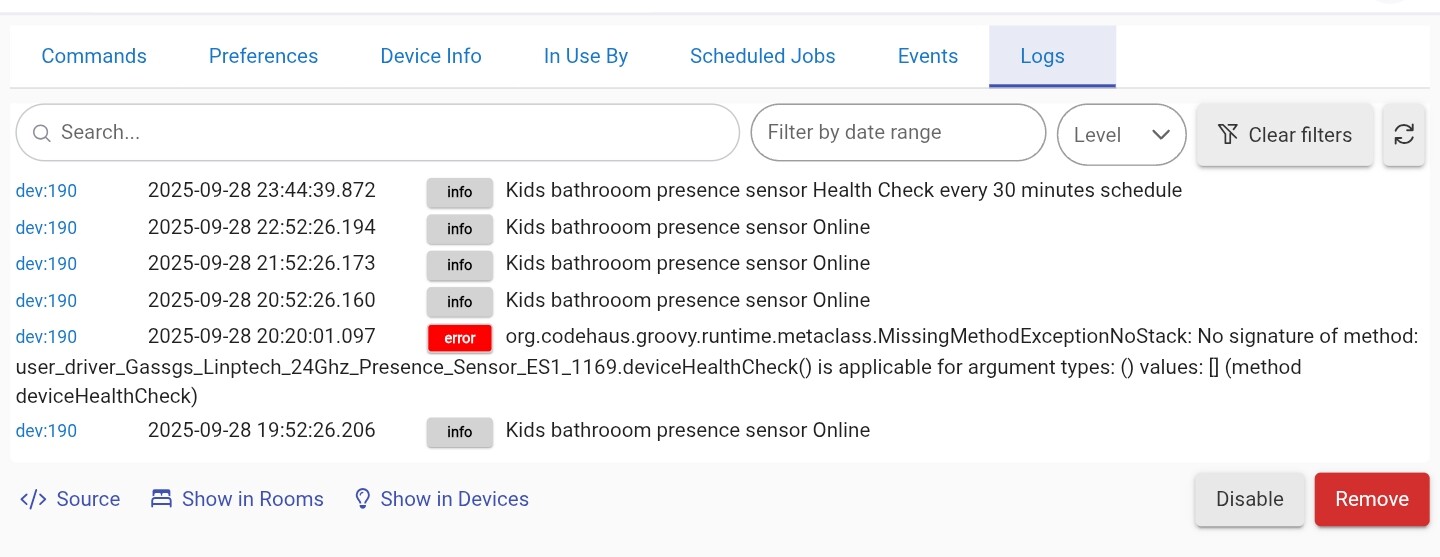Open the Events tab
1440x557 pixels.
[928, 56]
